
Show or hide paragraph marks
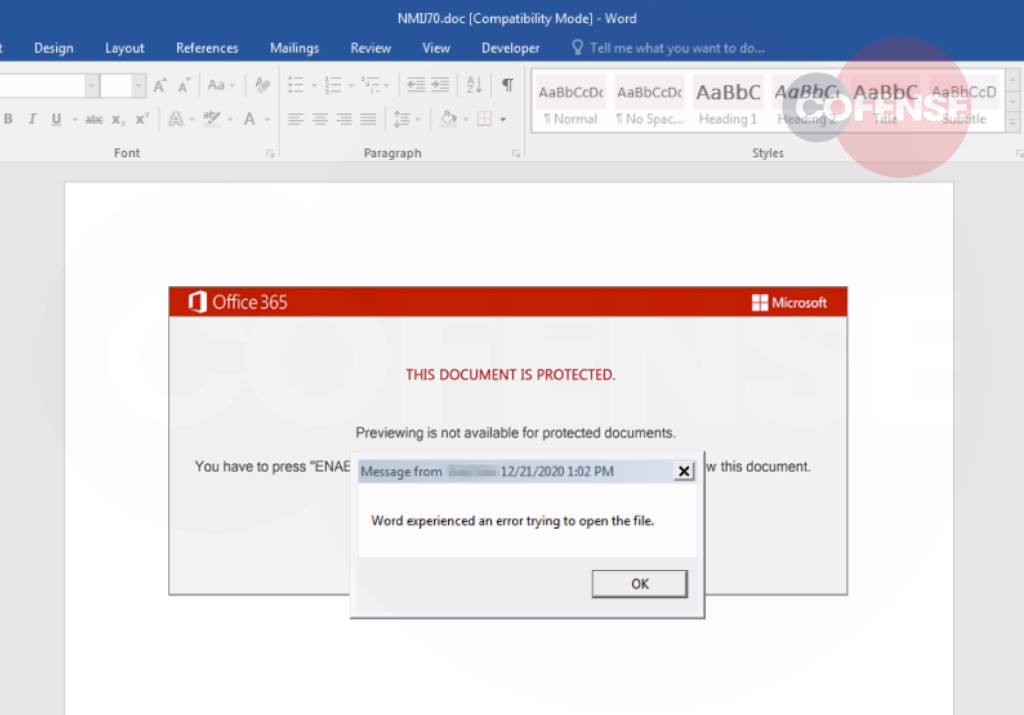pos(507,85)
